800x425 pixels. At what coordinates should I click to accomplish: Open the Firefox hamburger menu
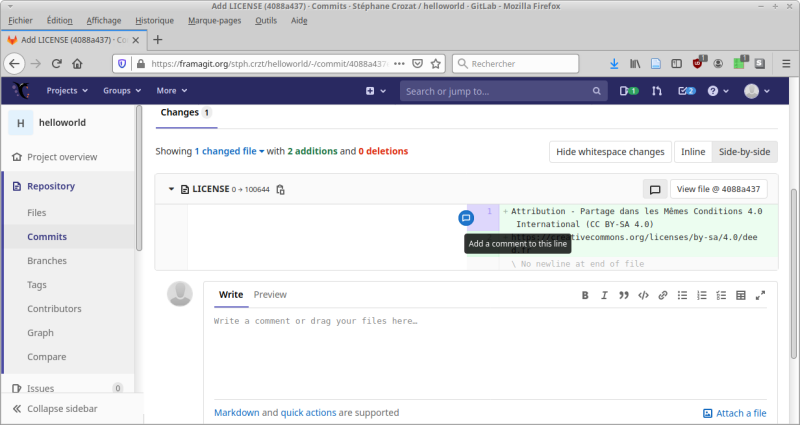786,64
